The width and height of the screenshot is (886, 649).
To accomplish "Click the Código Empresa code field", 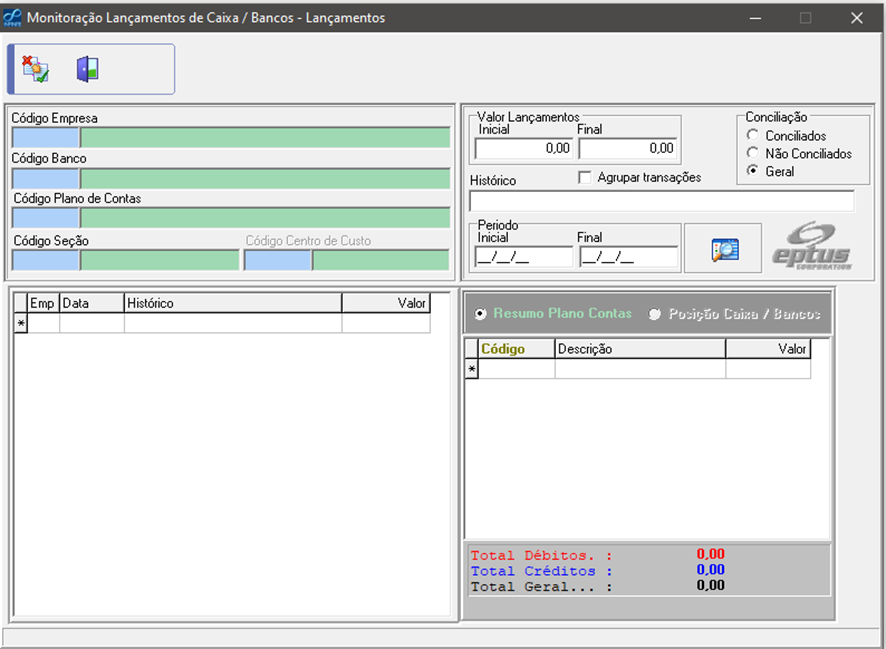I will click(45, 138).
